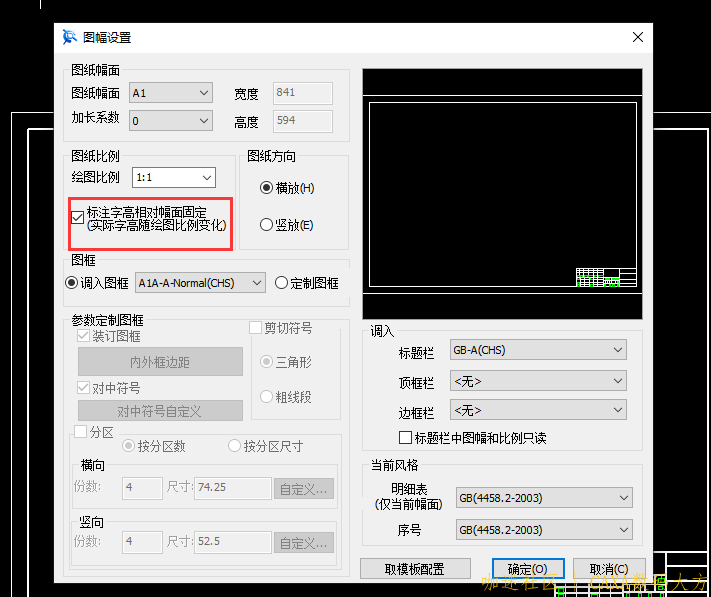This screenshot has height=597, width=711.
Task: Choose the 调入图框 radio option
Action: tap(72, 283)
